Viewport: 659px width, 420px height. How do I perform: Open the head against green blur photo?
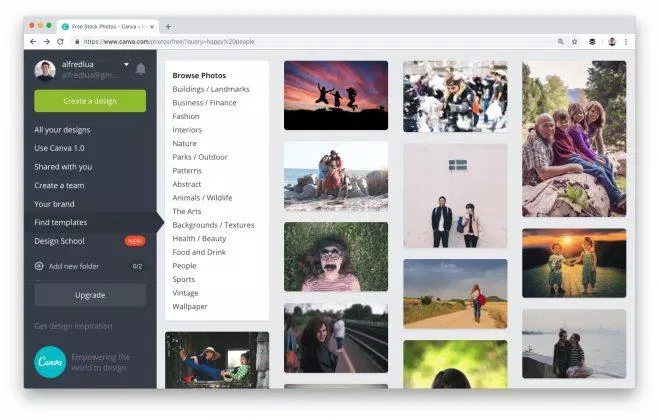tap(455, 364)
